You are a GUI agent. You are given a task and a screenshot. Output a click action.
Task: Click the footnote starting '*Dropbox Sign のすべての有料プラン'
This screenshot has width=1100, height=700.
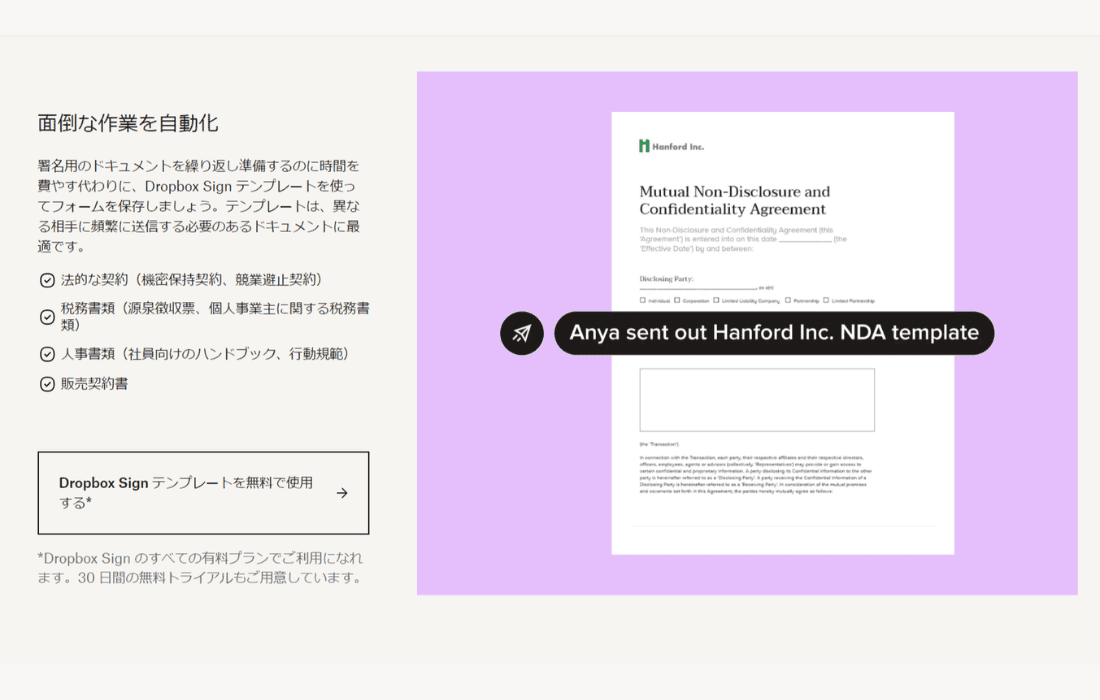coord(201,568)
